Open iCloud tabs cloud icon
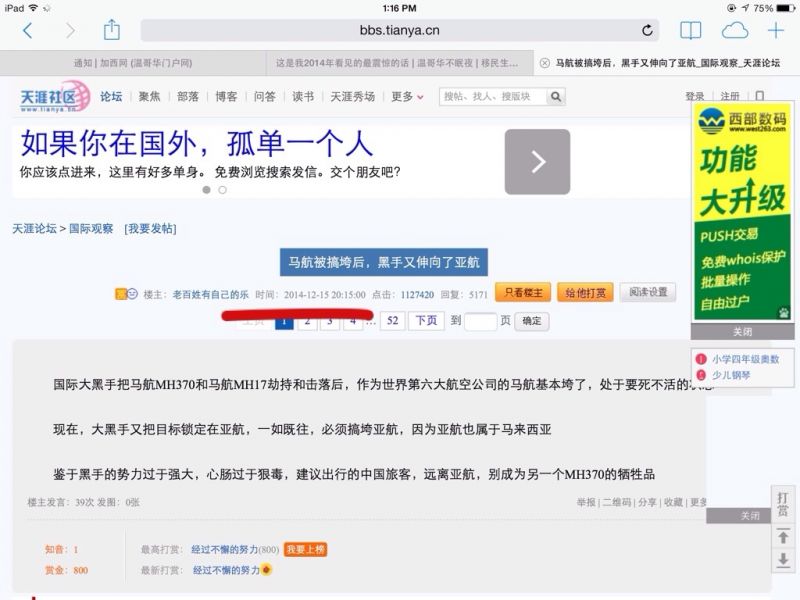Screen dimensions: 800x600 (734, 31)
